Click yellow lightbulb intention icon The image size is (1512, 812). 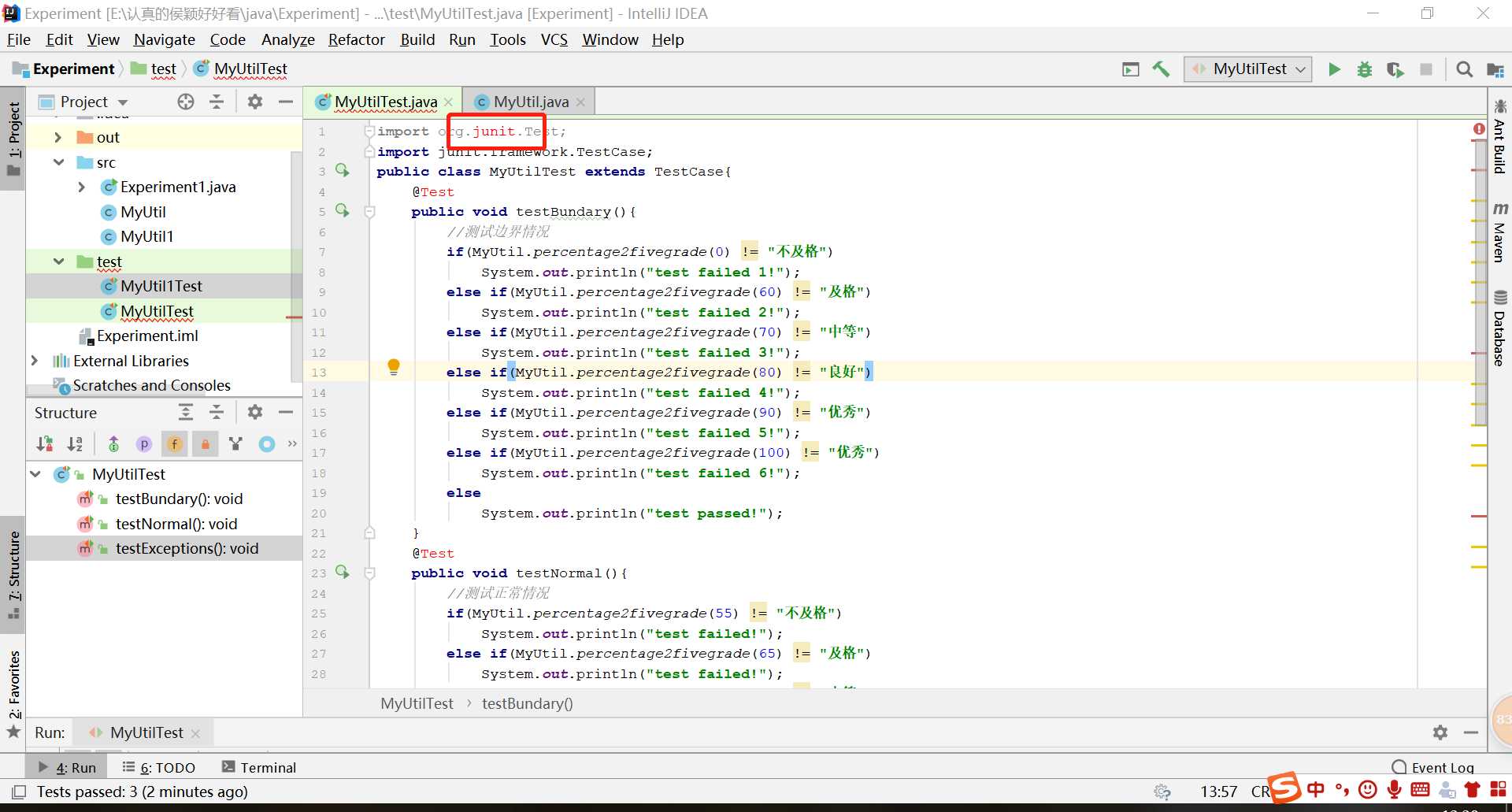click(394, 366)
